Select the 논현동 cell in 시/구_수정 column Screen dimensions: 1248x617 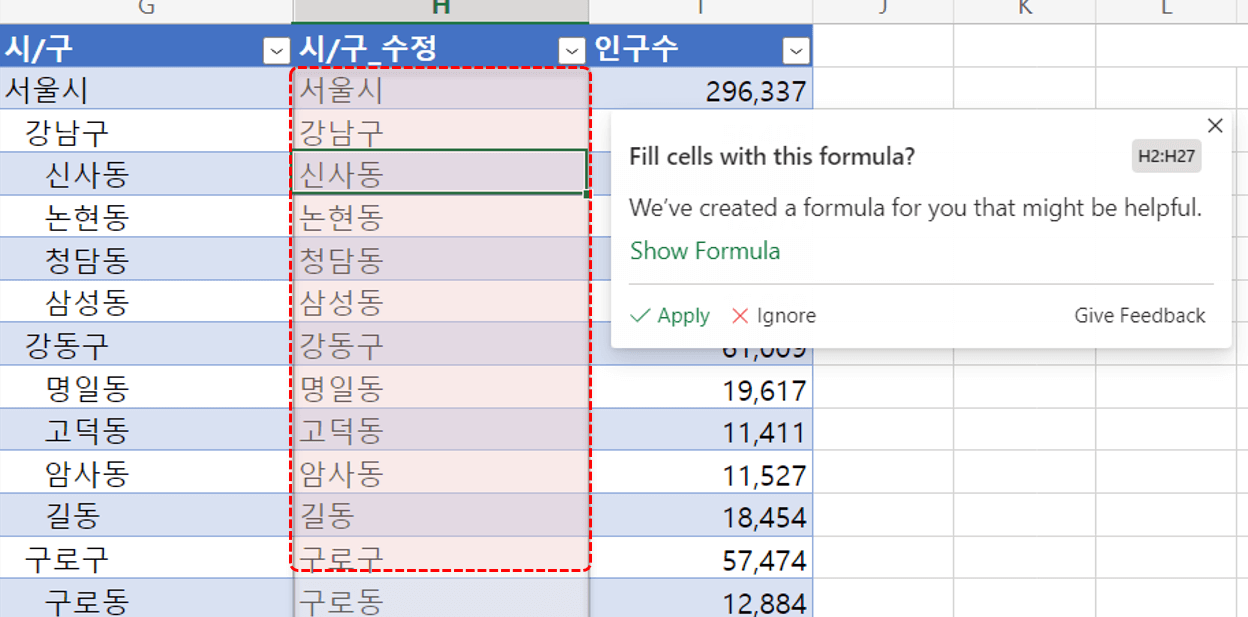pyautogui.click(x=441, y=217)
